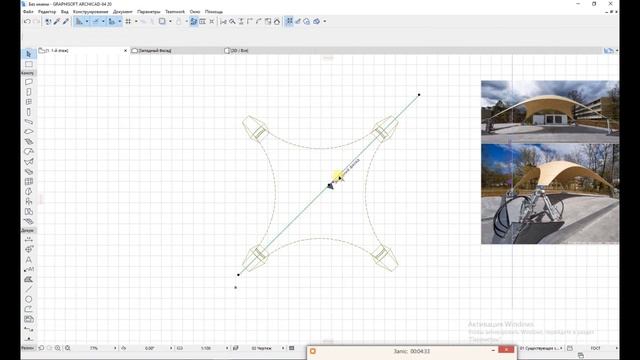640x360 pixels.
Task: Click the orange recorder icon in recording bar
Action: (x=313, y=351)
